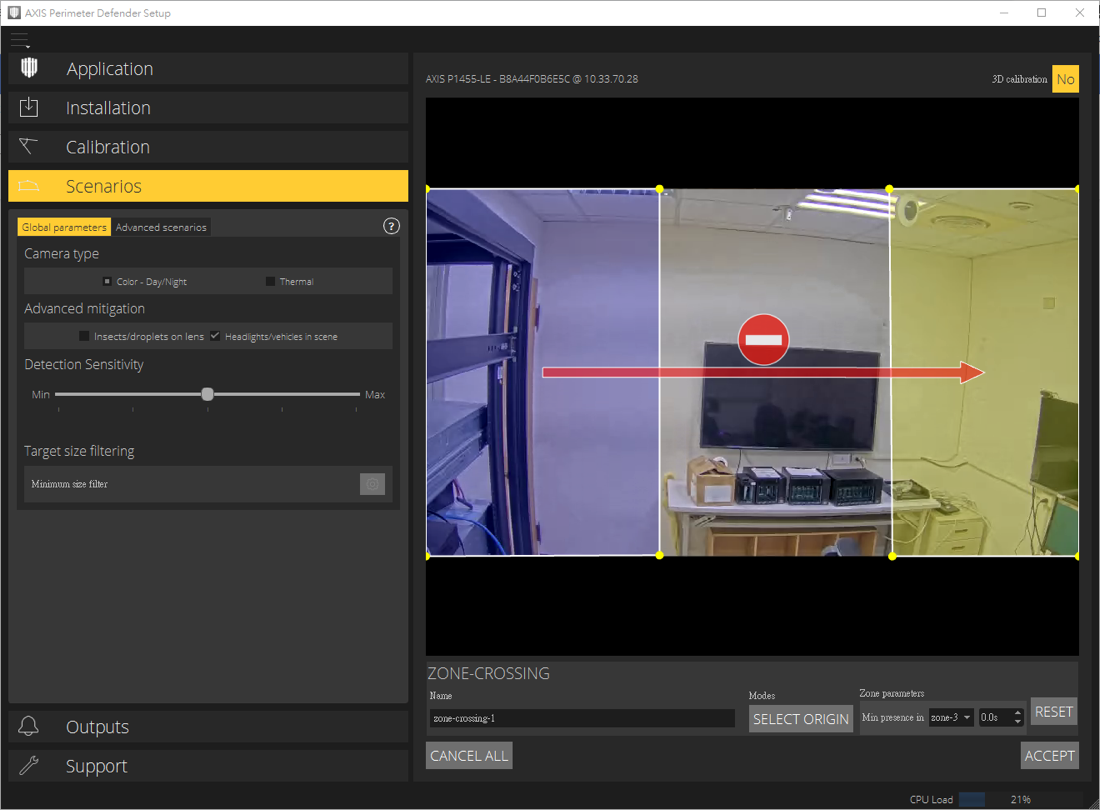Enable Insects/droplets on lens mitigation
The image size is (1100, 810).
coord(84,336)
